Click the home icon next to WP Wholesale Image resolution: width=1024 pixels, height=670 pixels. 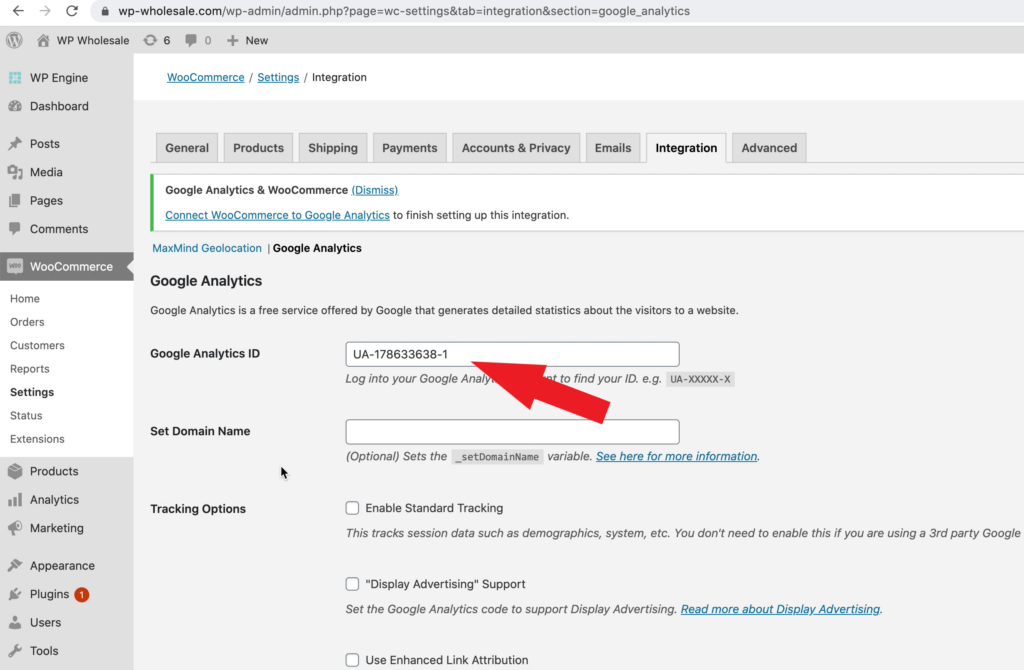43,40
